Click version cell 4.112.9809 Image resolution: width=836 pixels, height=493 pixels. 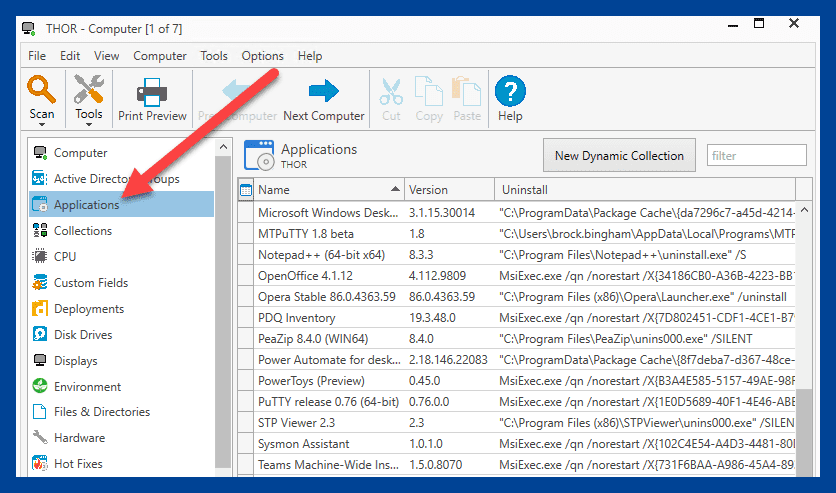point(449,276)
